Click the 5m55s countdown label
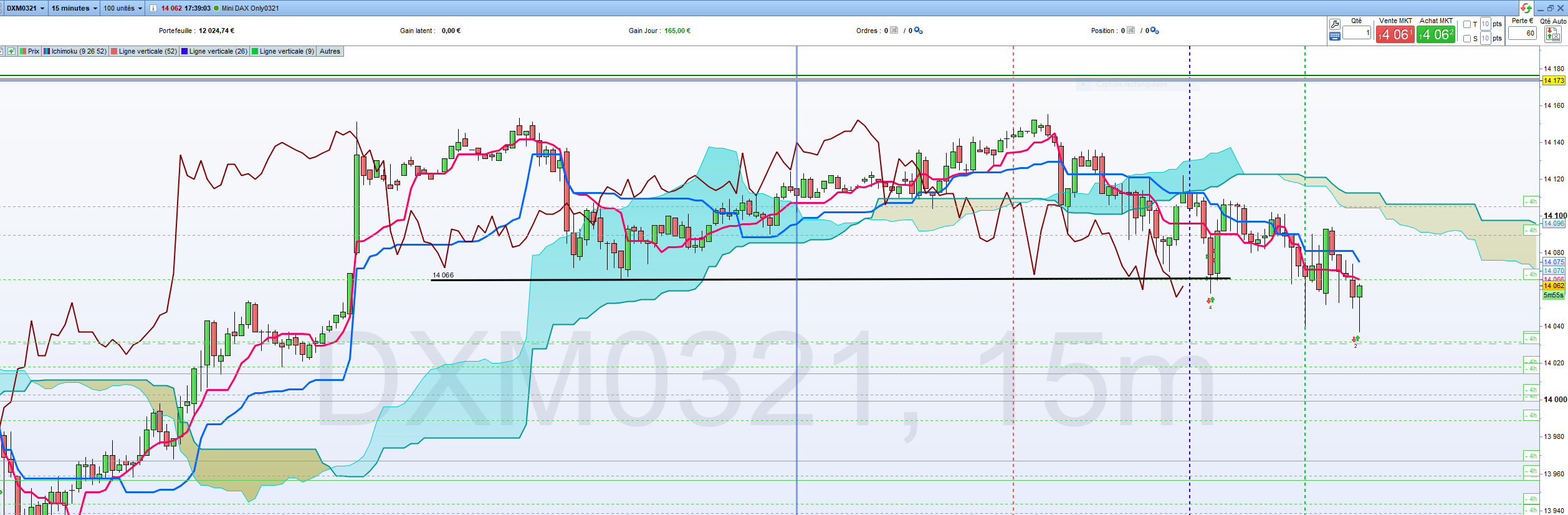The image size is (1568, 515). tap(1554, 295)
